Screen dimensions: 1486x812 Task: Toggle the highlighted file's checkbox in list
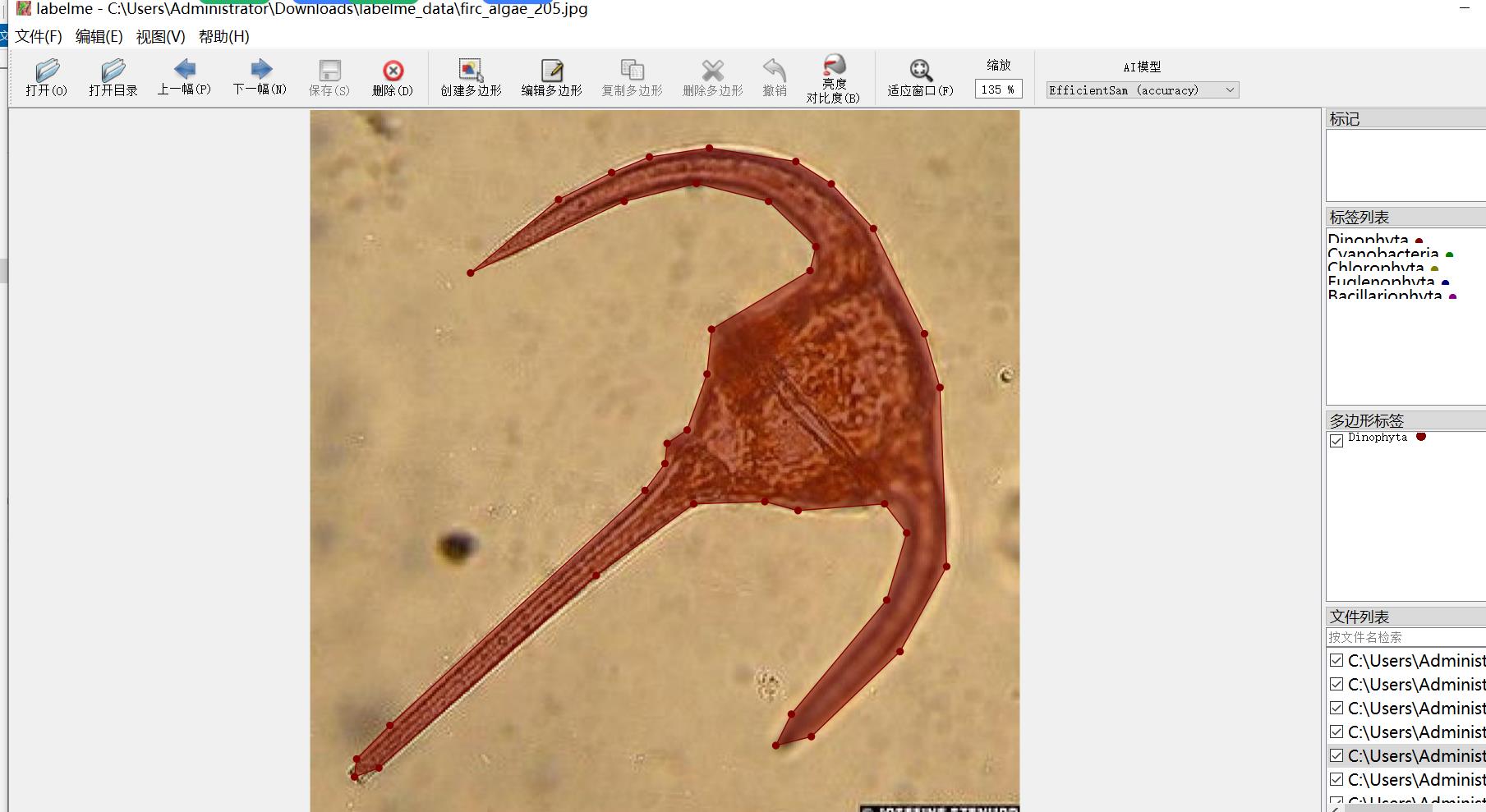point(1336,755)
